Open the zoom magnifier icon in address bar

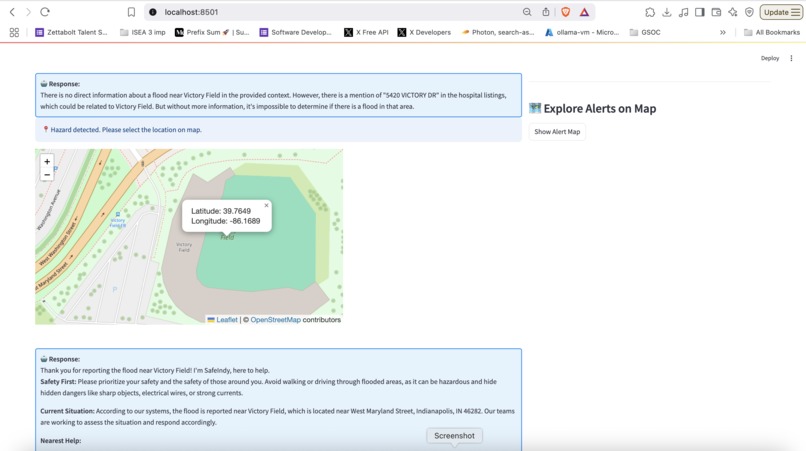527,12
